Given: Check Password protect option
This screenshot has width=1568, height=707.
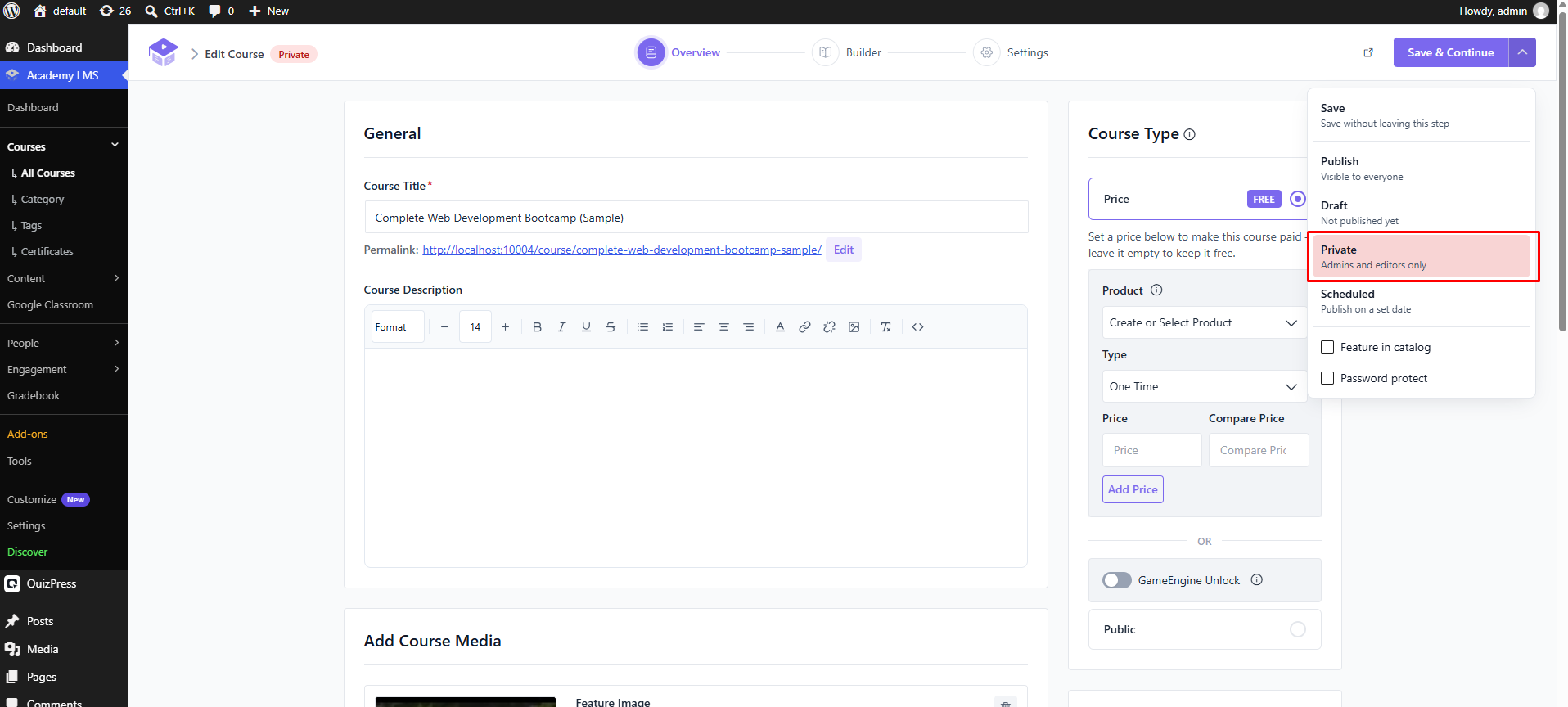Looking at the screenshot, I should pyautogui.click(x=1327, y=378).
